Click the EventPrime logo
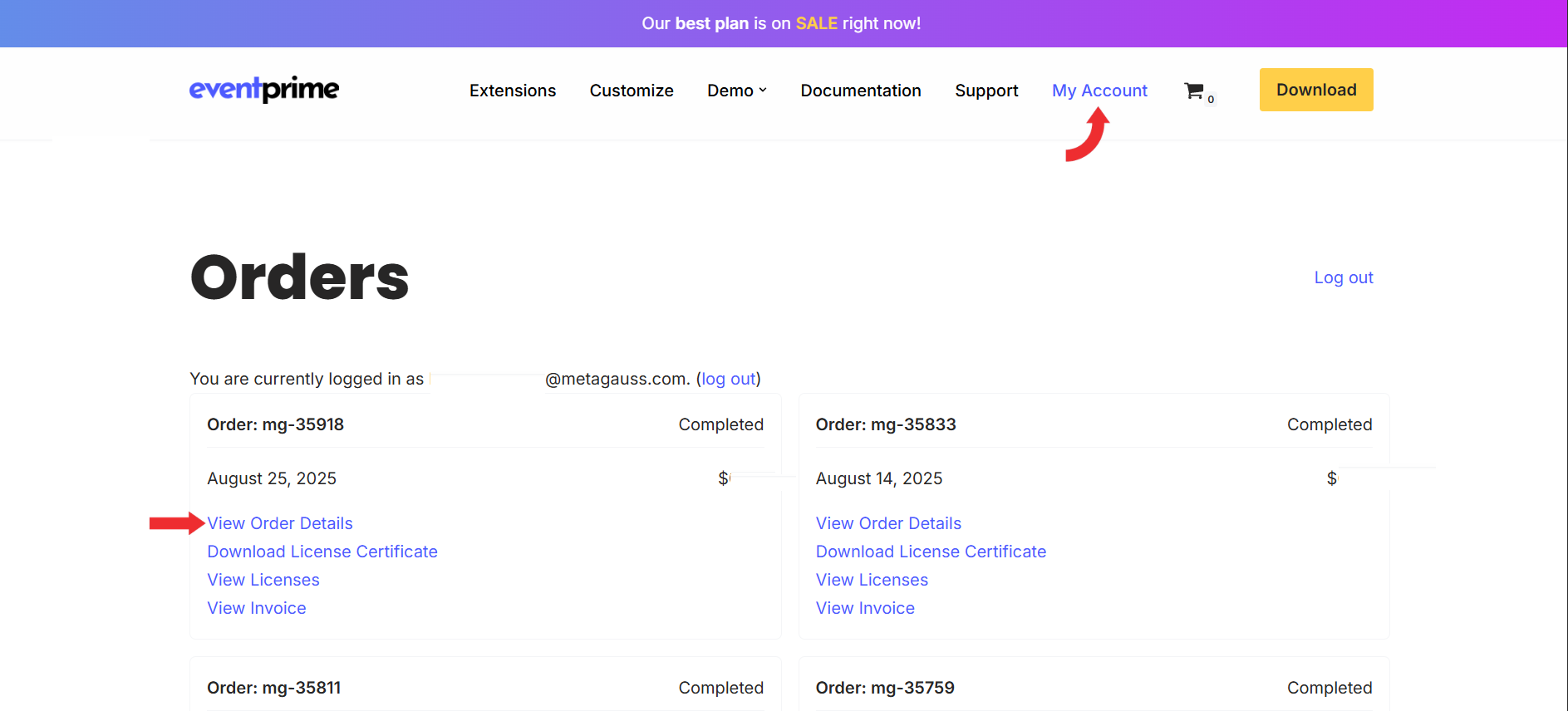The width and height of the screenshot is (1568, 711). (x=264, y=89)
